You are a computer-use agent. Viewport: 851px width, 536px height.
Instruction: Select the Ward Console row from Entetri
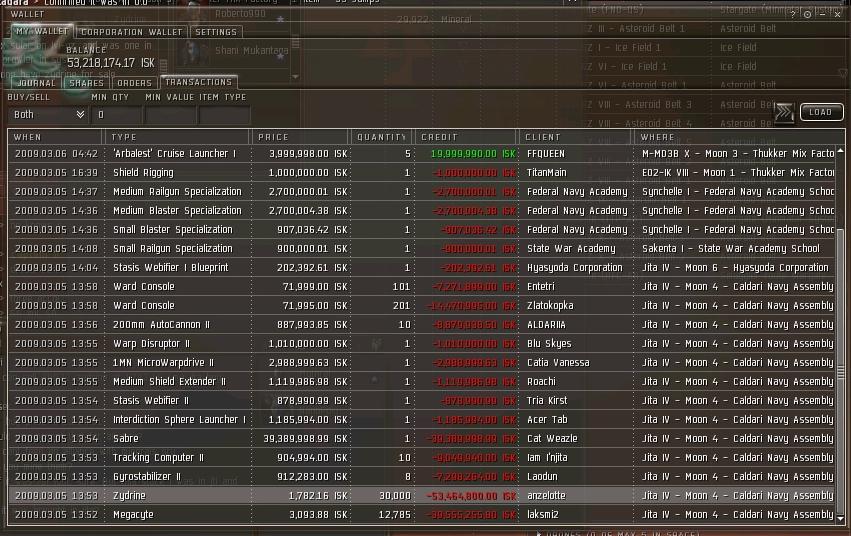(422, 286)
